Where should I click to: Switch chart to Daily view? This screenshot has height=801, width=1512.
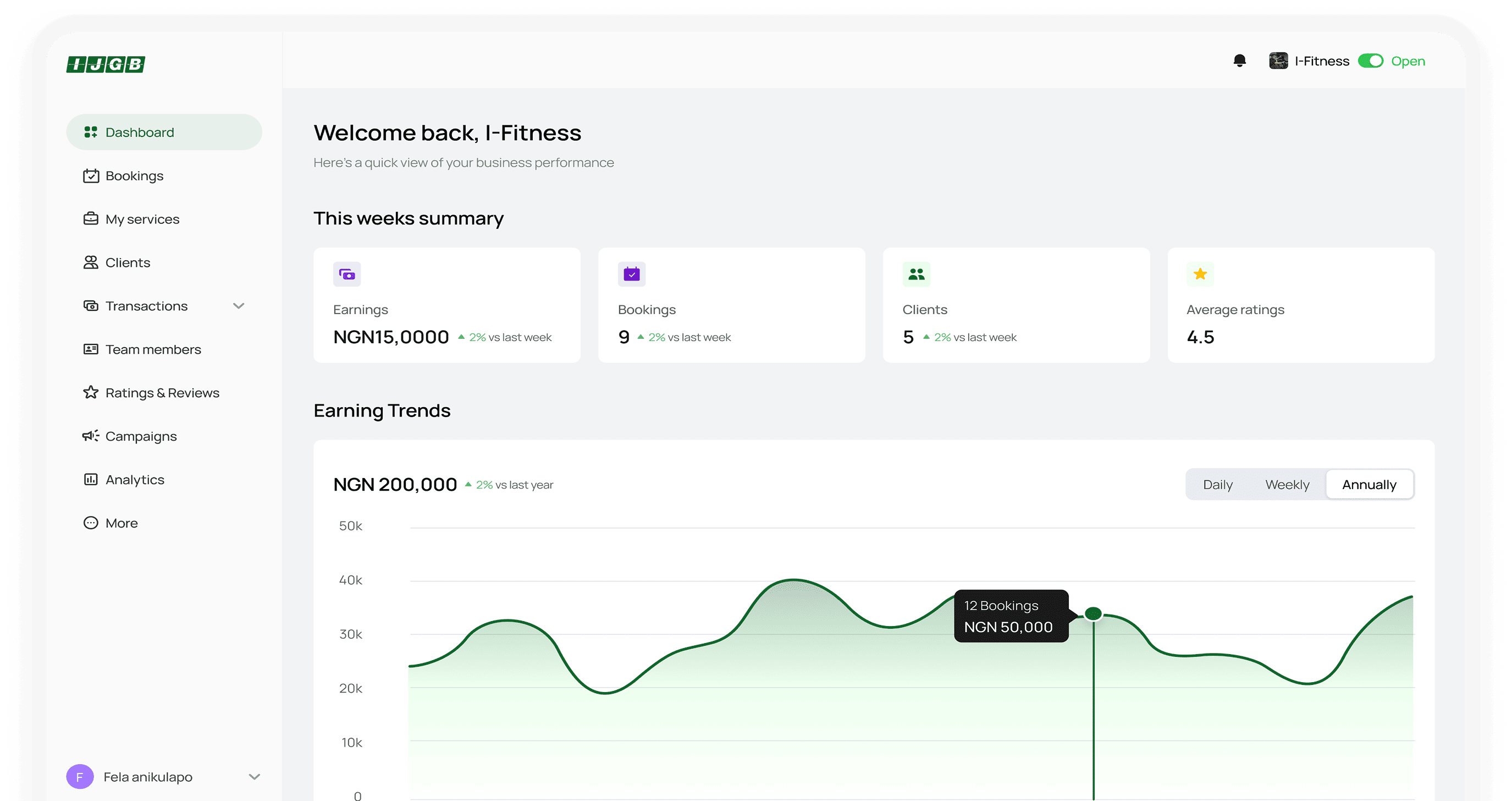click(1217, 485)
